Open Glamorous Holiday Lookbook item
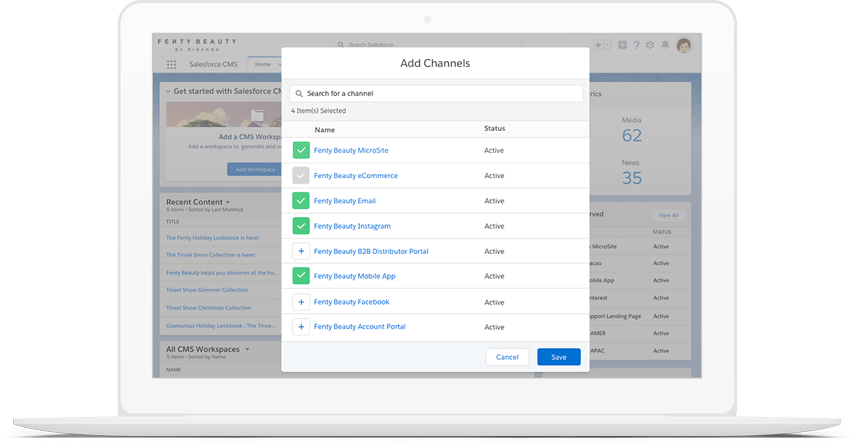857x447 pixels. [220, 326]
